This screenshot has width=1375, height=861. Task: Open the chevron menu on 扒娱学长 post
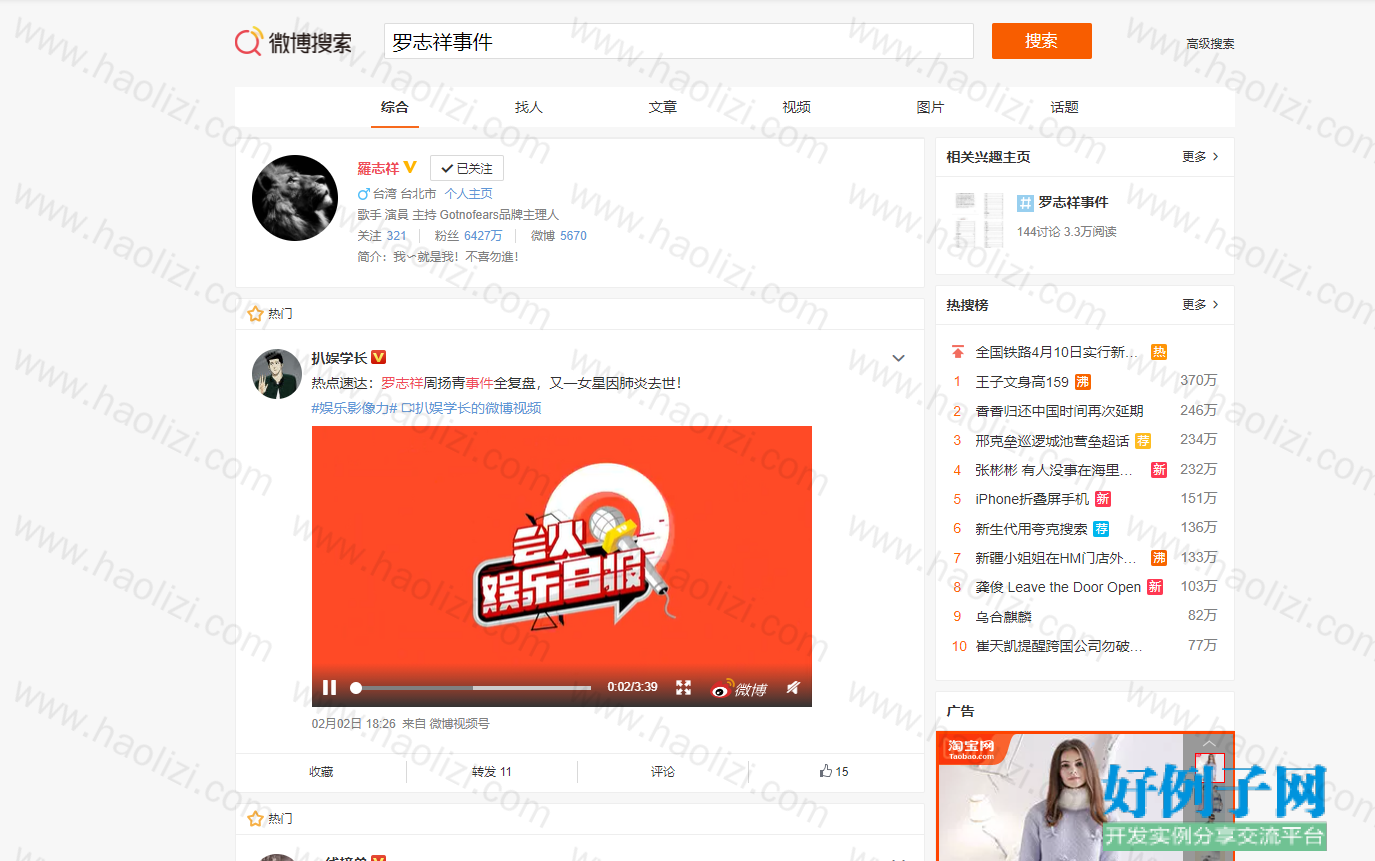point(898,358)
